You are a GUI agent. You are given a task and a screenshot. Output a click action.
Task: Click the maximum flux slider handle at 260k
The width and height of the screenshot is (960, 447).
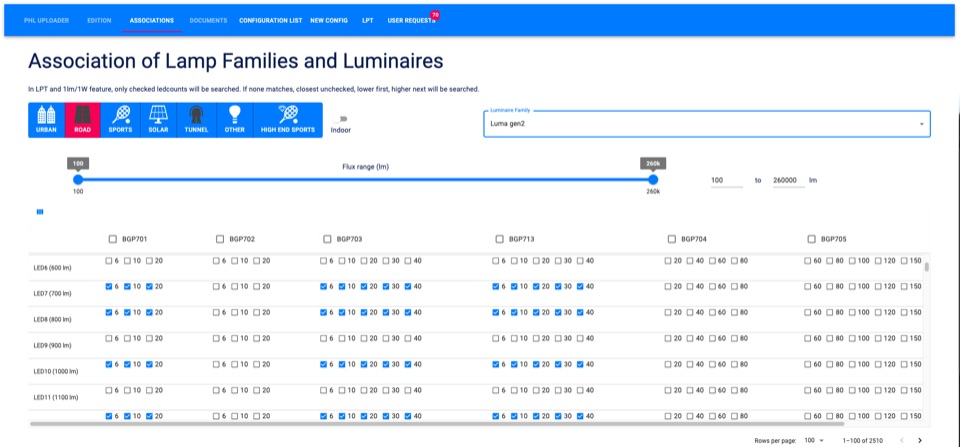pos(653,179)
